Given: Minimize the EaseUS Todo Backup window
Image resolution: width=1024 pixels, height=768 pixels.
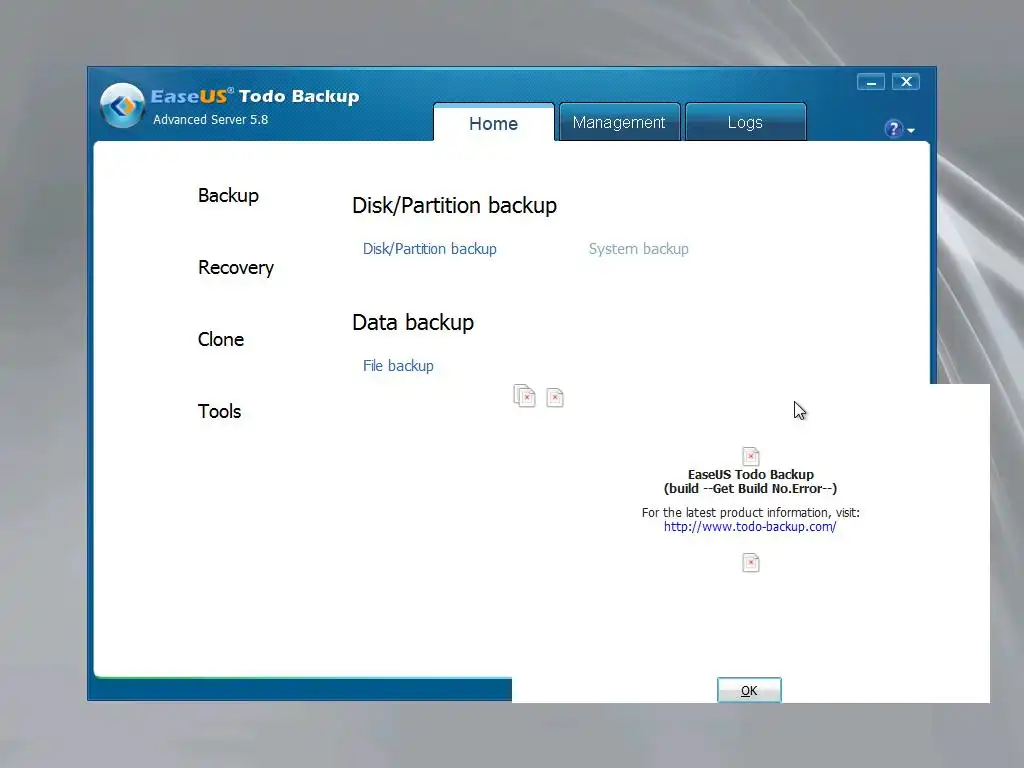Looking at the screenshot, I should tap(871, 82).
